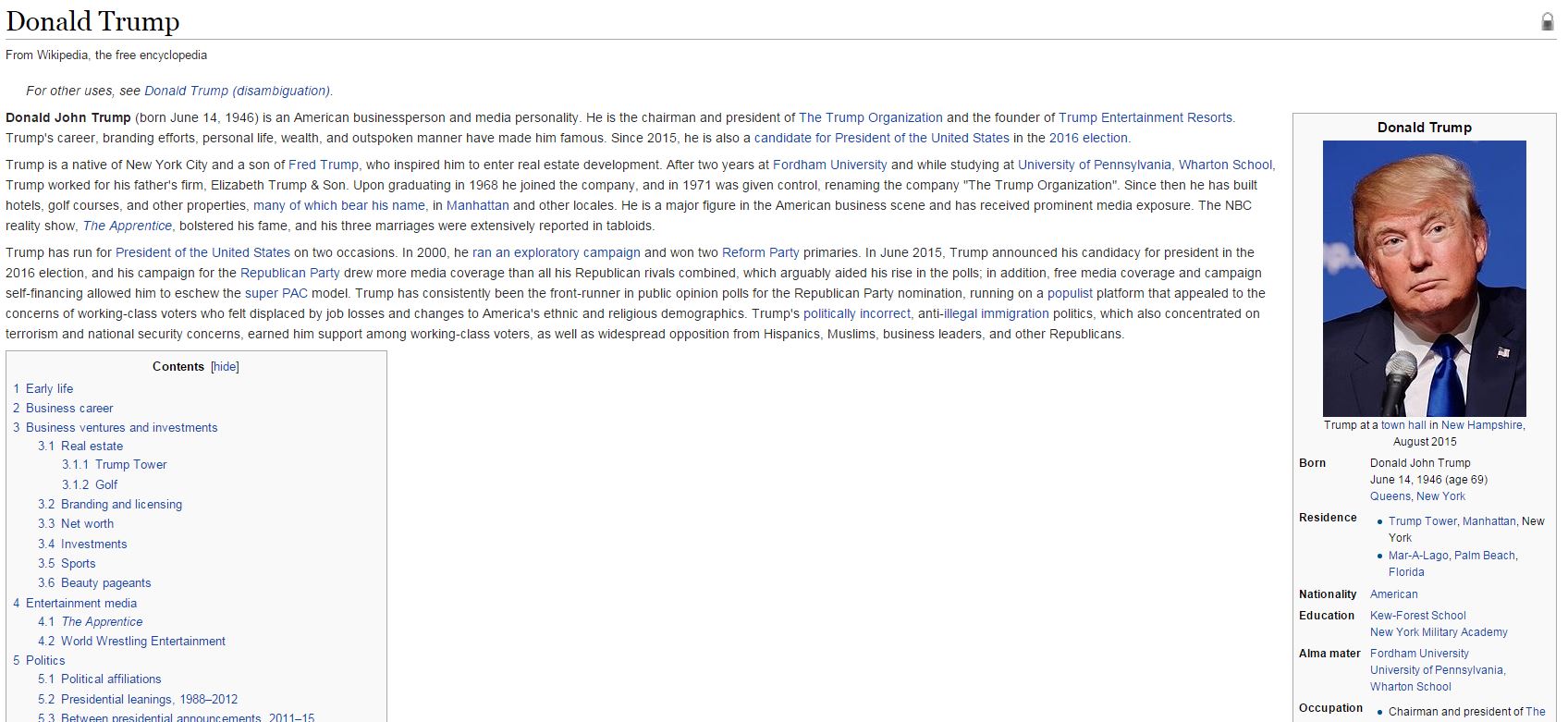This screenshot has width=1568, height=722.
Task: Go to the Early life section
Action: [x=49, y=388]
